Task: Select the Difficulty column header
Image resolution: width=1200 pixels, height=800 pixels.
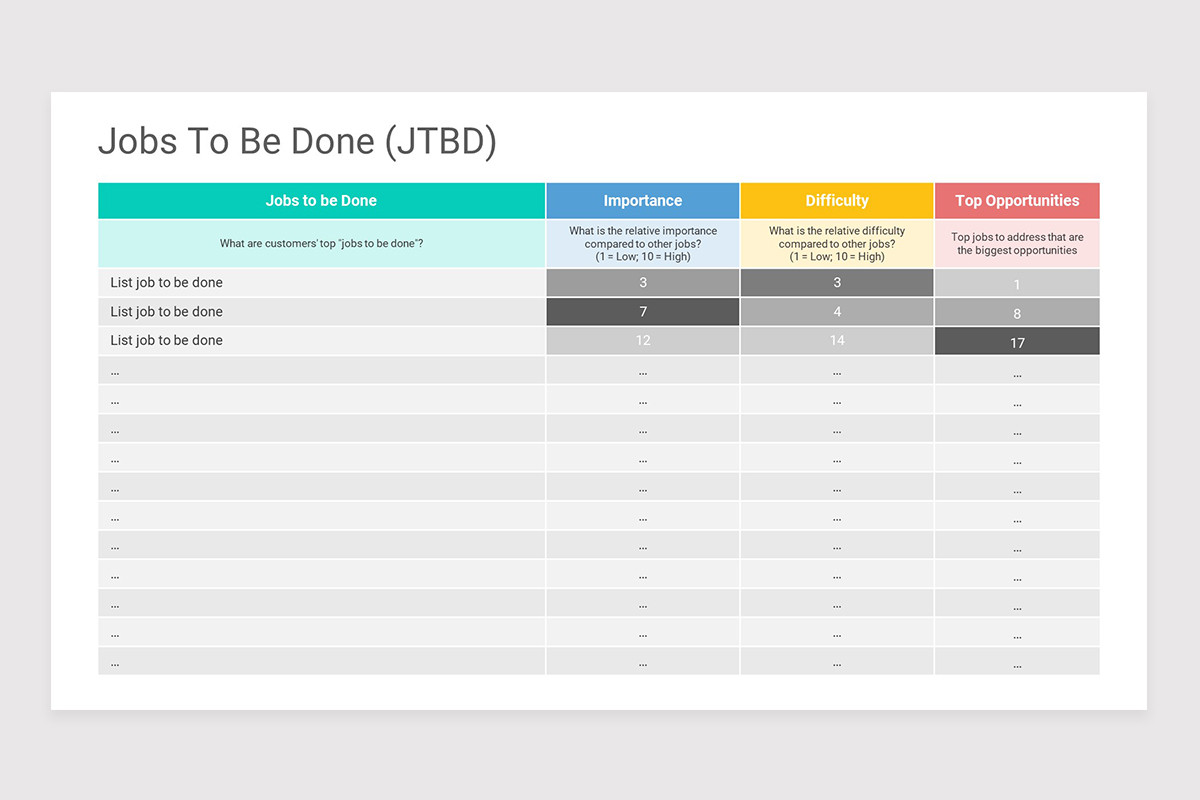Action: 837,200
